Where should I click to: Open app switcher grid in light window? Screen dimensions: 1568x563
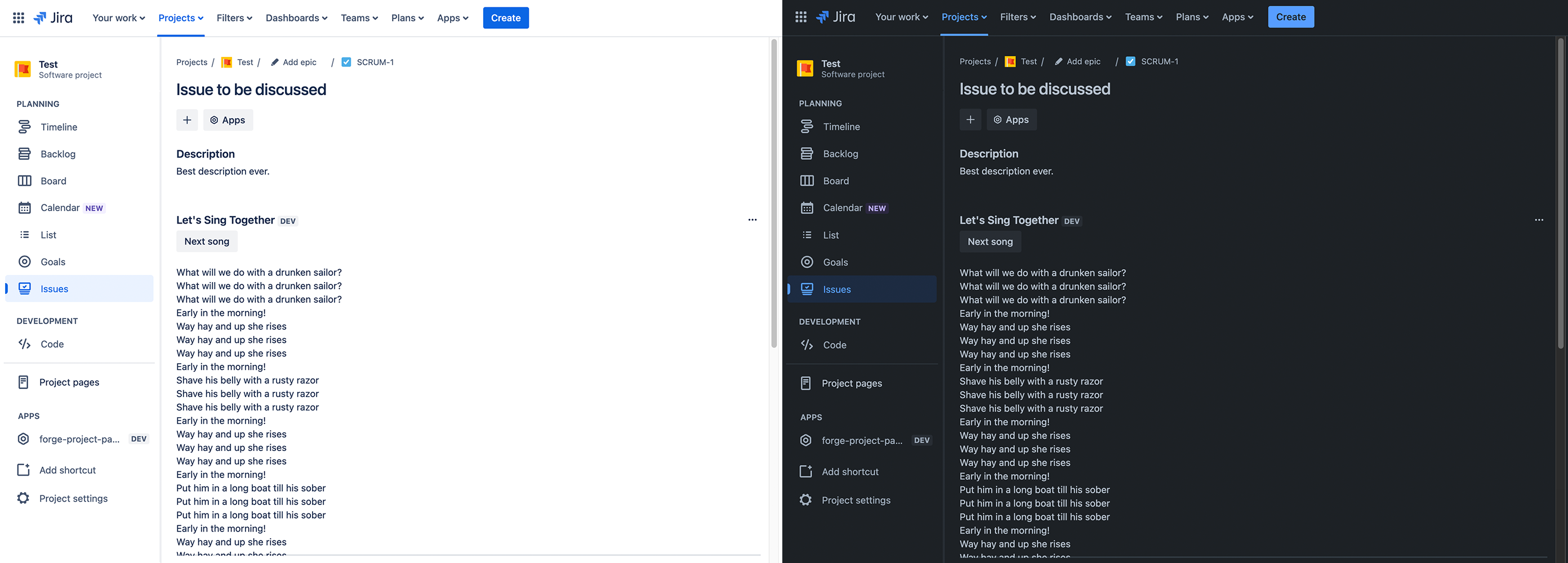click(19, 17)
